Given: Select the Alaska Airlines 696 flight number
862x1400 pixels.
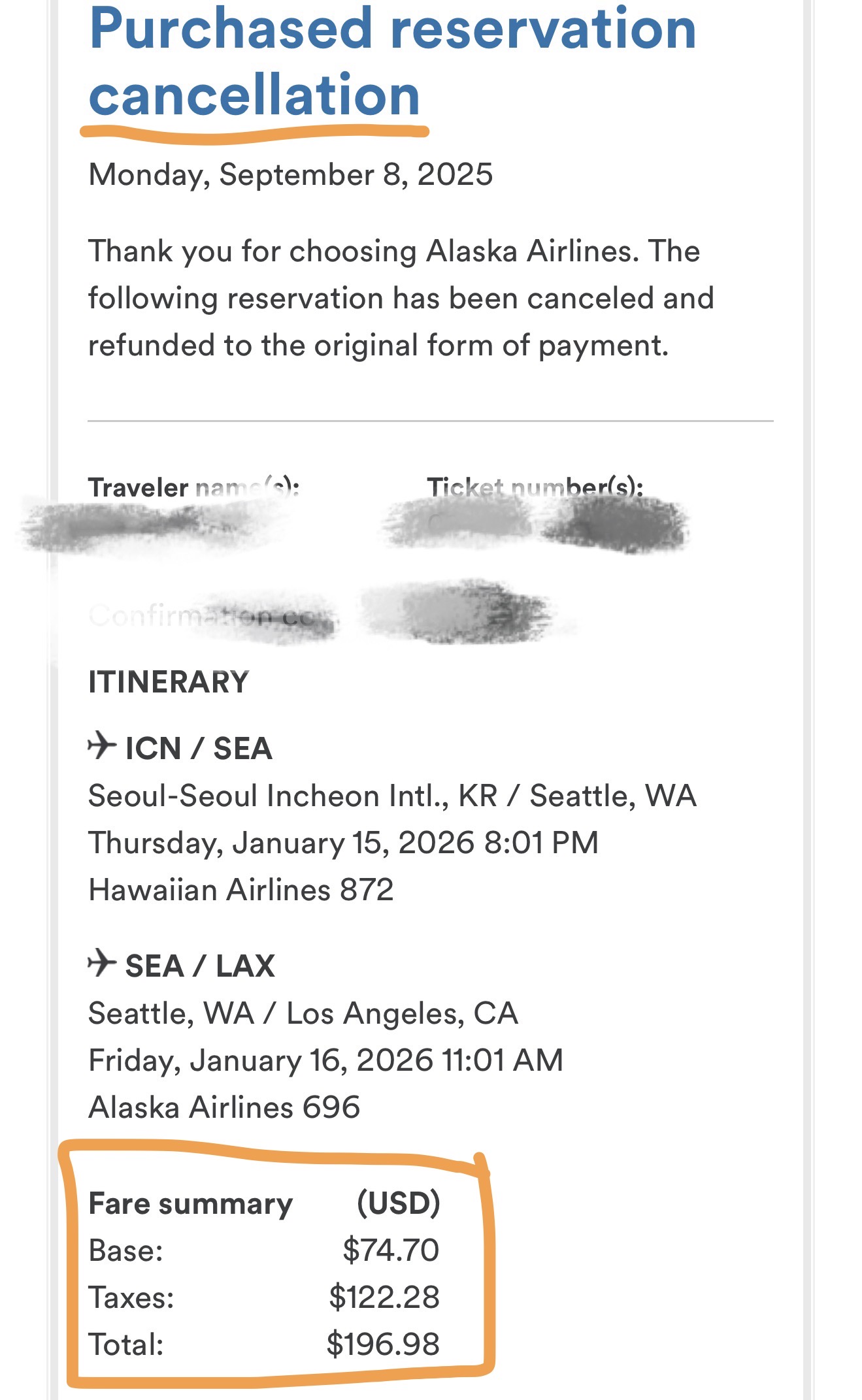Looking at the screenshot, I should pyautogui.click(x=224, y=1107).
